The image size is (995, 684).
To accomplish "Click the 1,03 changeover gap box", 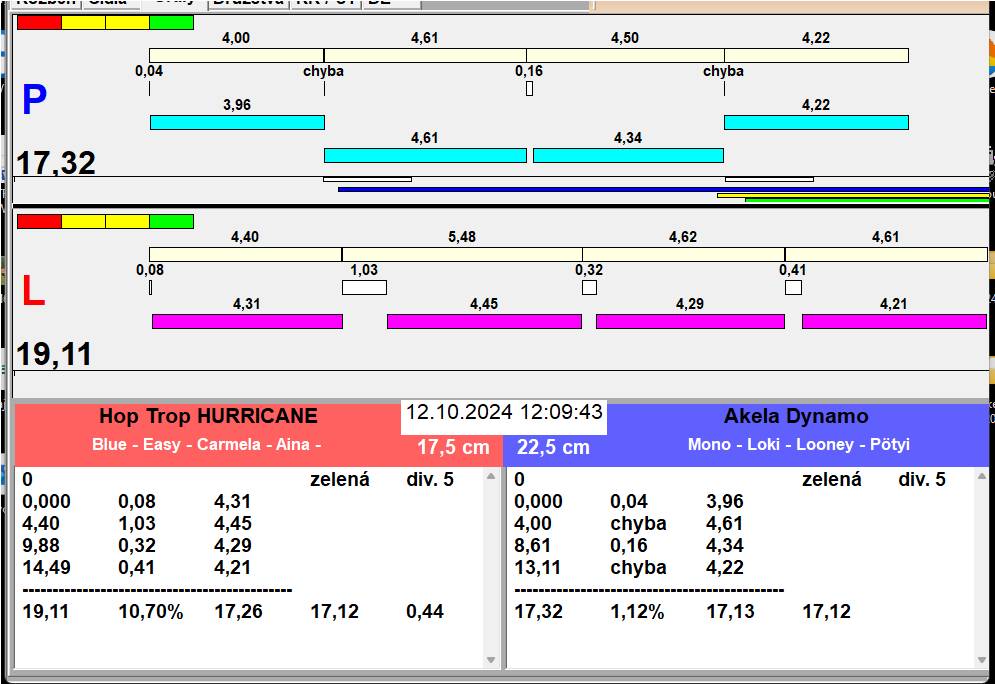I will pos(364,288).
